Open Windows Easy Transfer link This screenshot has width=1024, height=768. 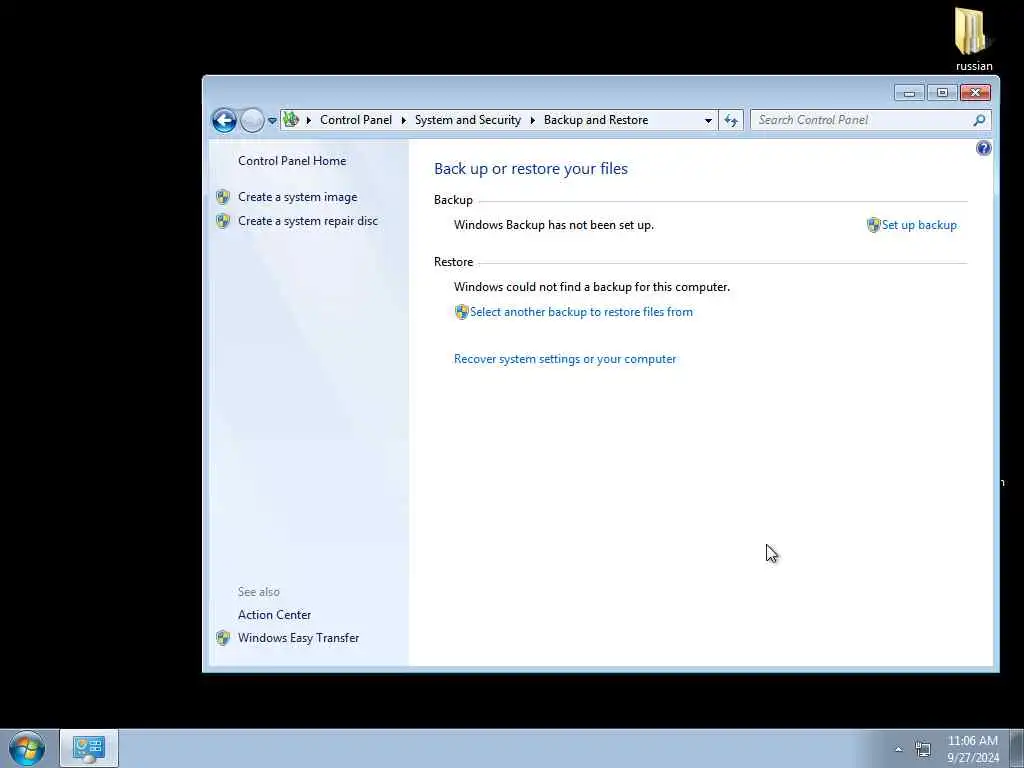pos(298,638)
